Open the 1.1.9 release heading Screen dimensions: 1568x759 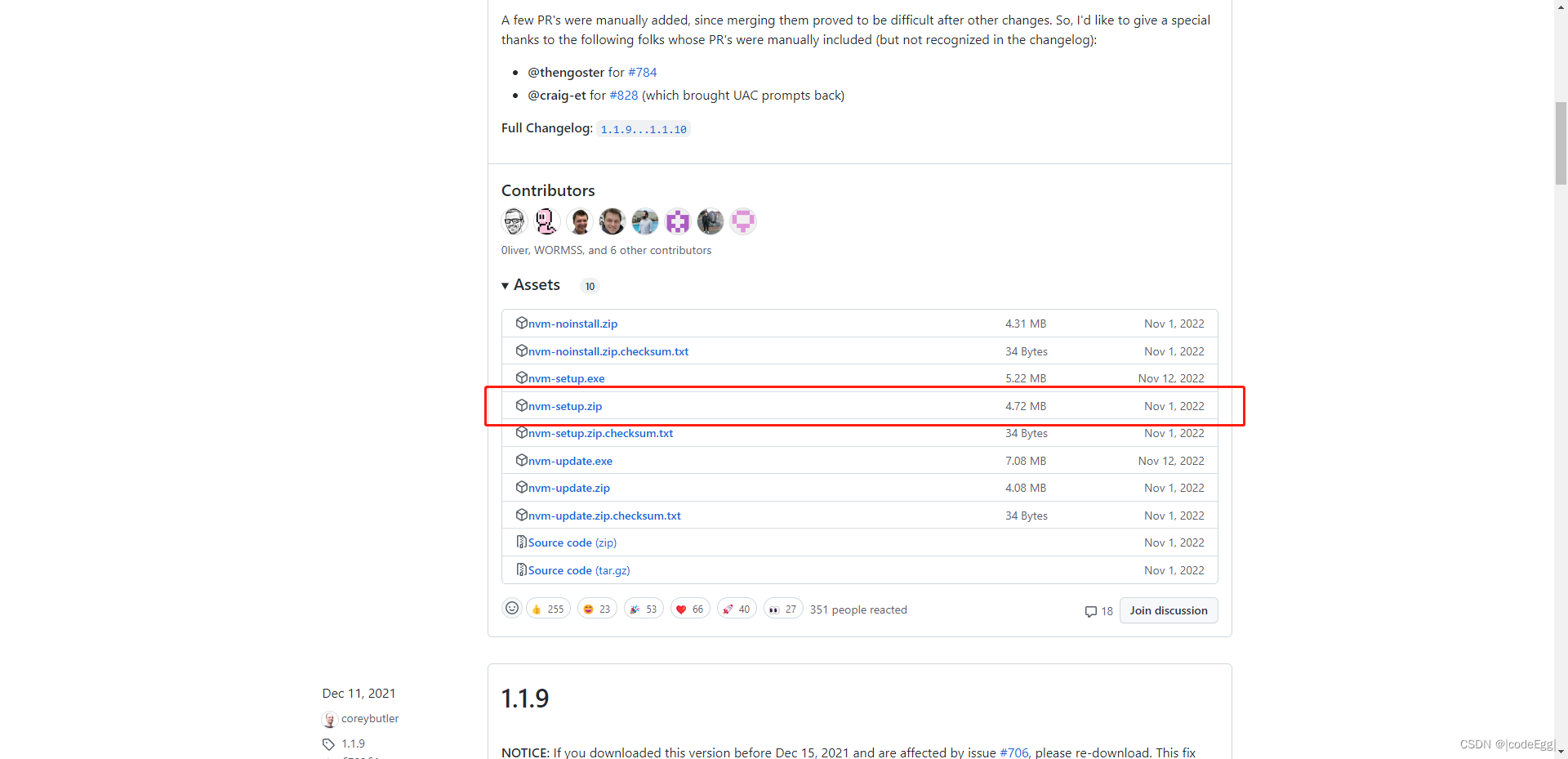[x=524, y=699]
